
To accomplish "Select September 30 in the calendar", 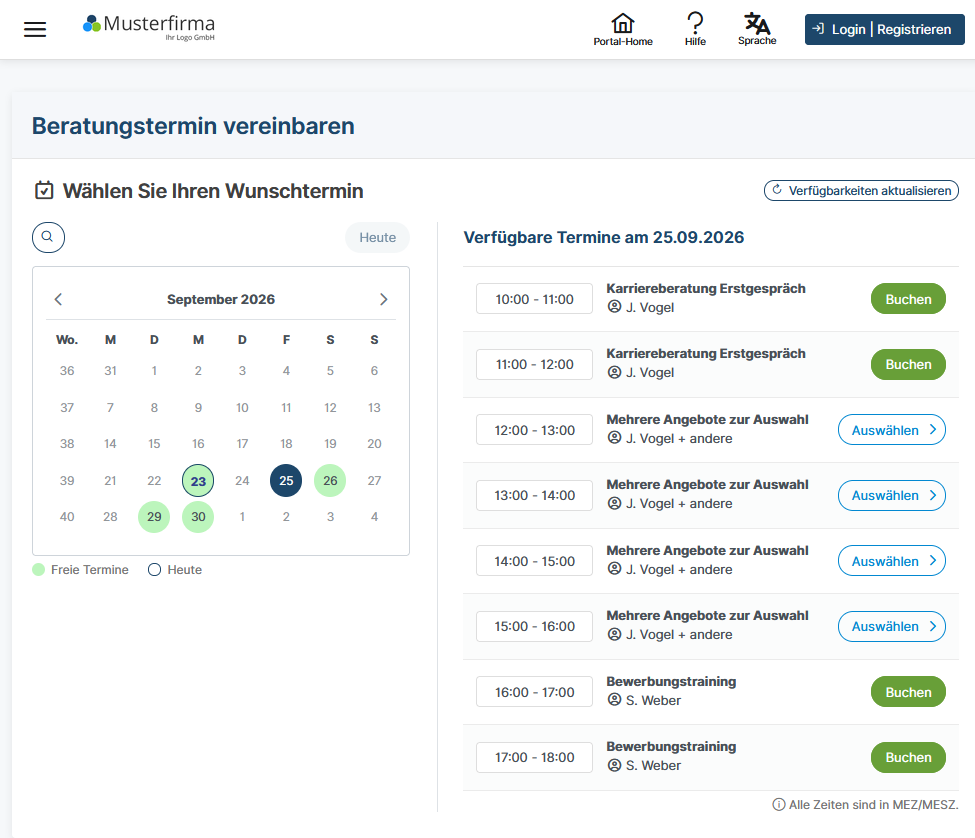I will (x=198, y=517).
